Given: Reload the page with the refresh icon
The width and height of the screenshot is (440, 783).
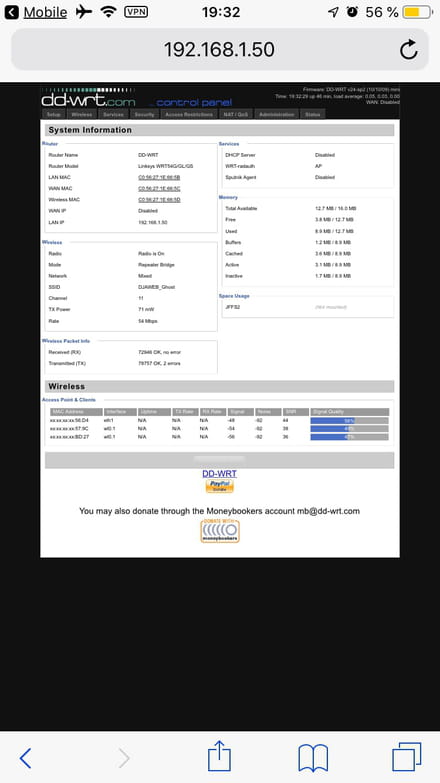Looking at the screenshot, I should (409, 49).
